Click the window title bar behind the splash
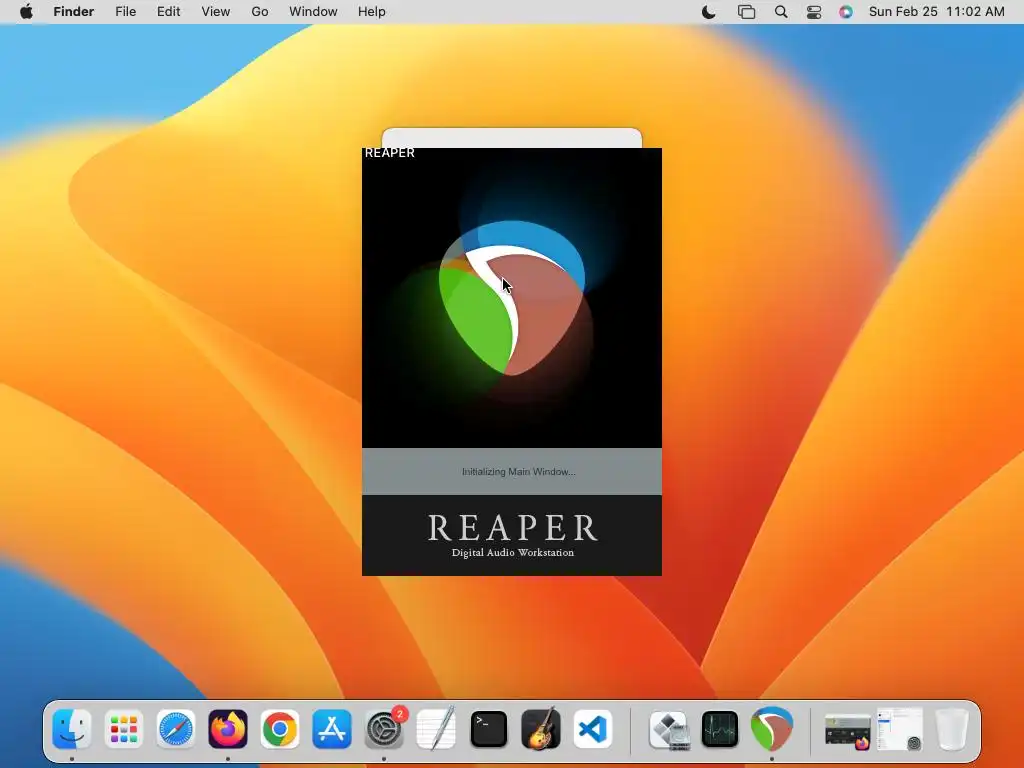Image resolution: width=1024 pixels, height=768 pixels. (x=512, y=138)
